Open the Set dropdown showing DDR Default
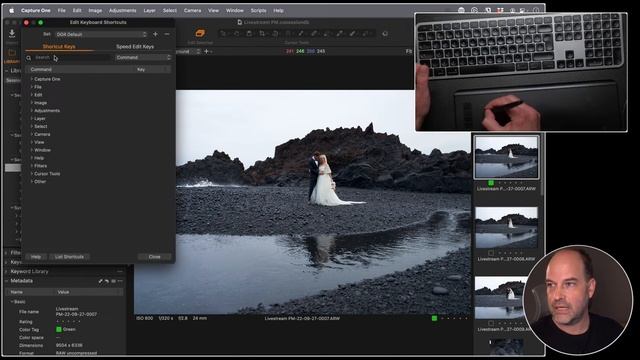The height and width of the screenshot is (360, 640). (101, 35)
